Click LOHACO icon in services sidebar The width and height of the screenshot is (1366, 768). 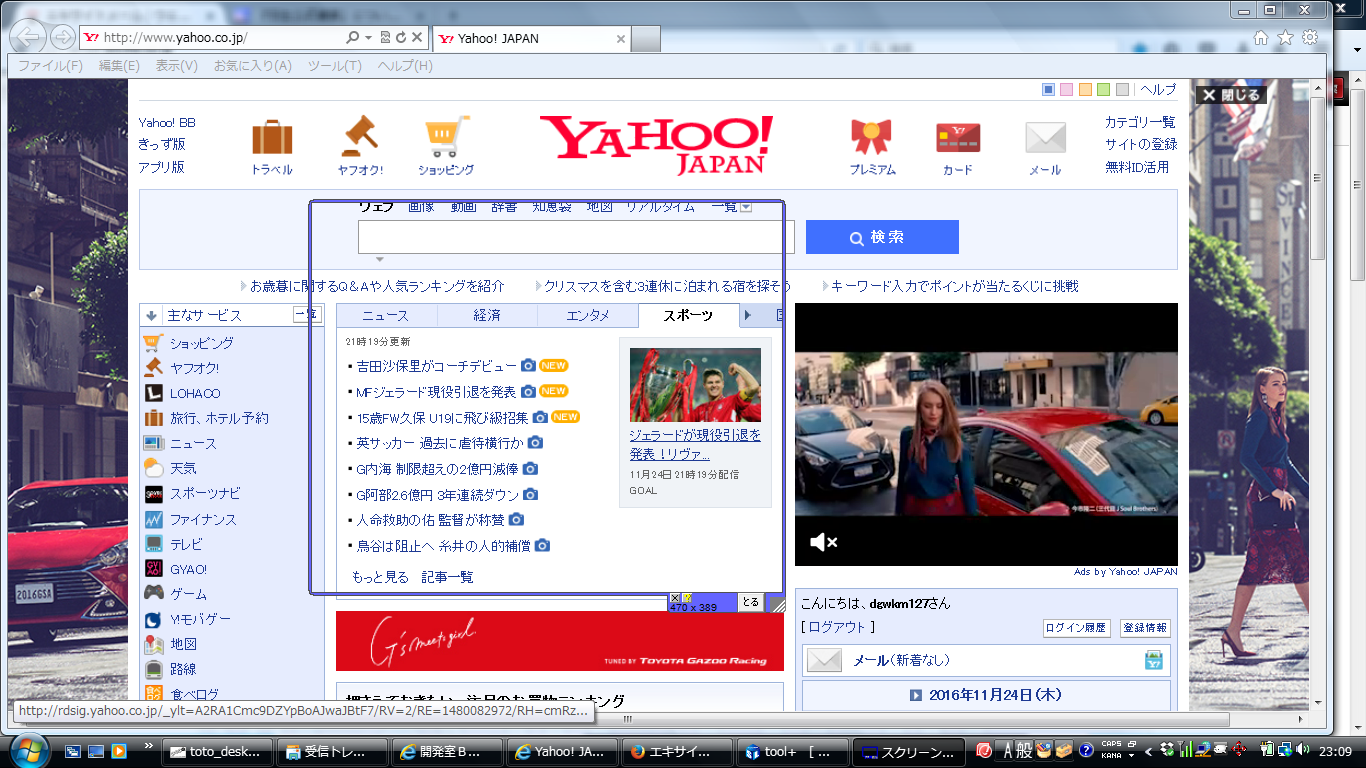(x=153, y=393)
